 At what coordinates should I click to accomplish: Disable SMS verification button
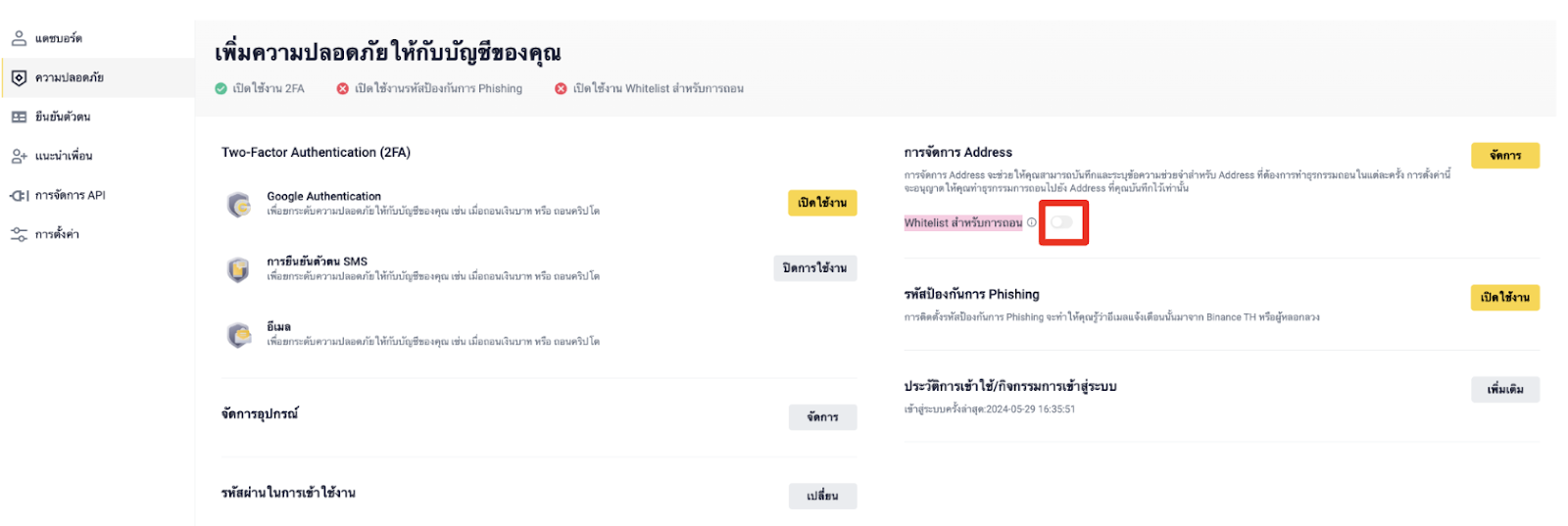click(x=814, y=268)
